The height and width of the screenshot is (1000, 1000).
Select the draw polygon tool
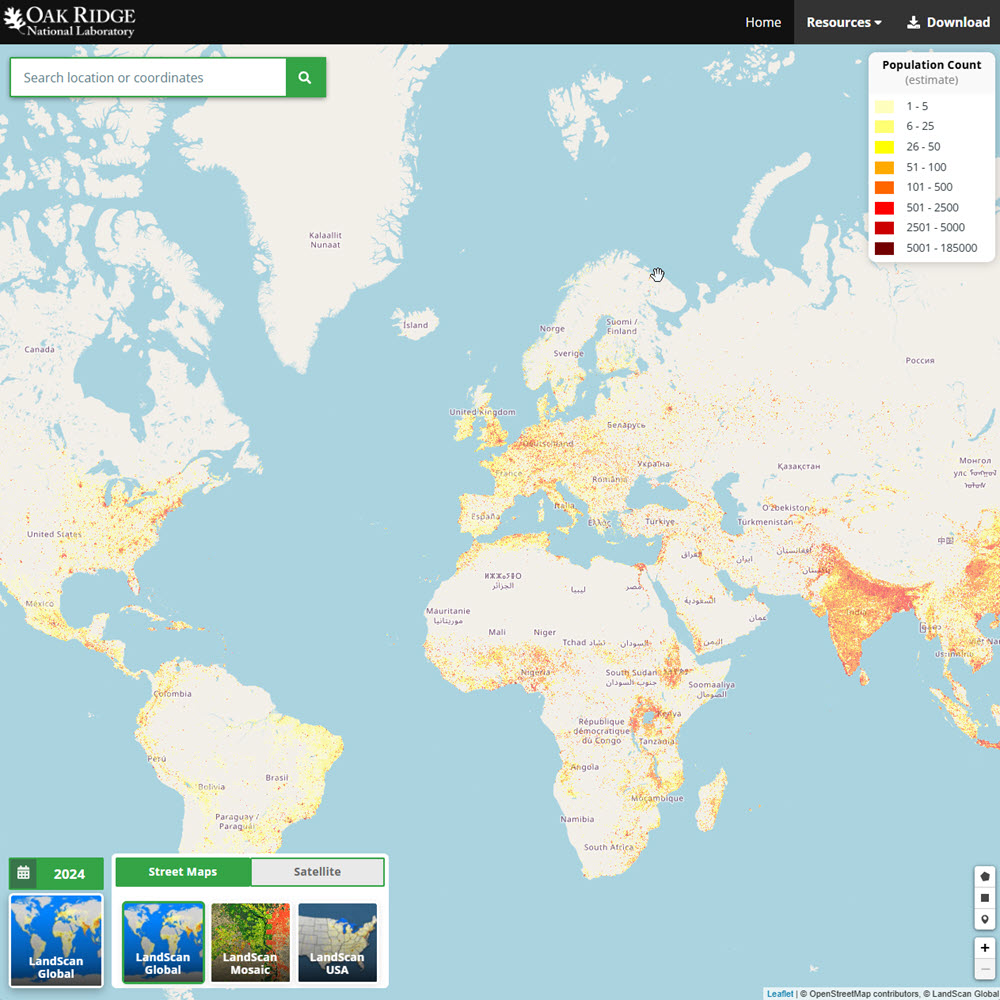coord(985,876)
